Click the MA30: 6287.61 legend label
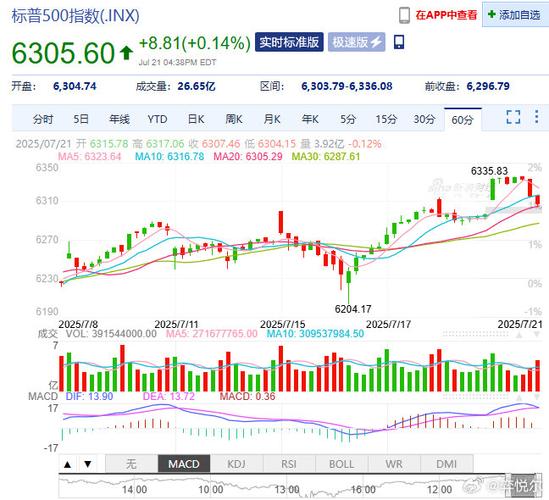549x500 pixels. click(326, 156)
